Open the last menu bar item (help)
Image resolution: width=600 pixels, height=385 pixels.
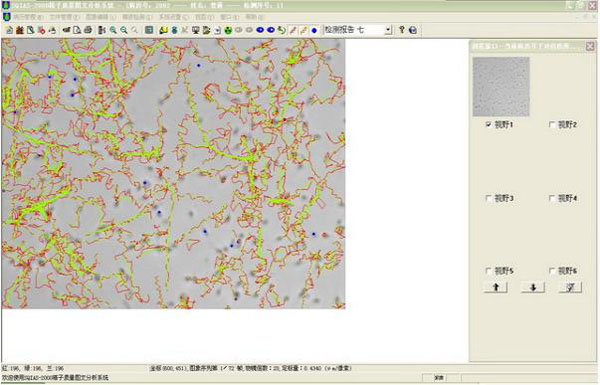[254, 17]
